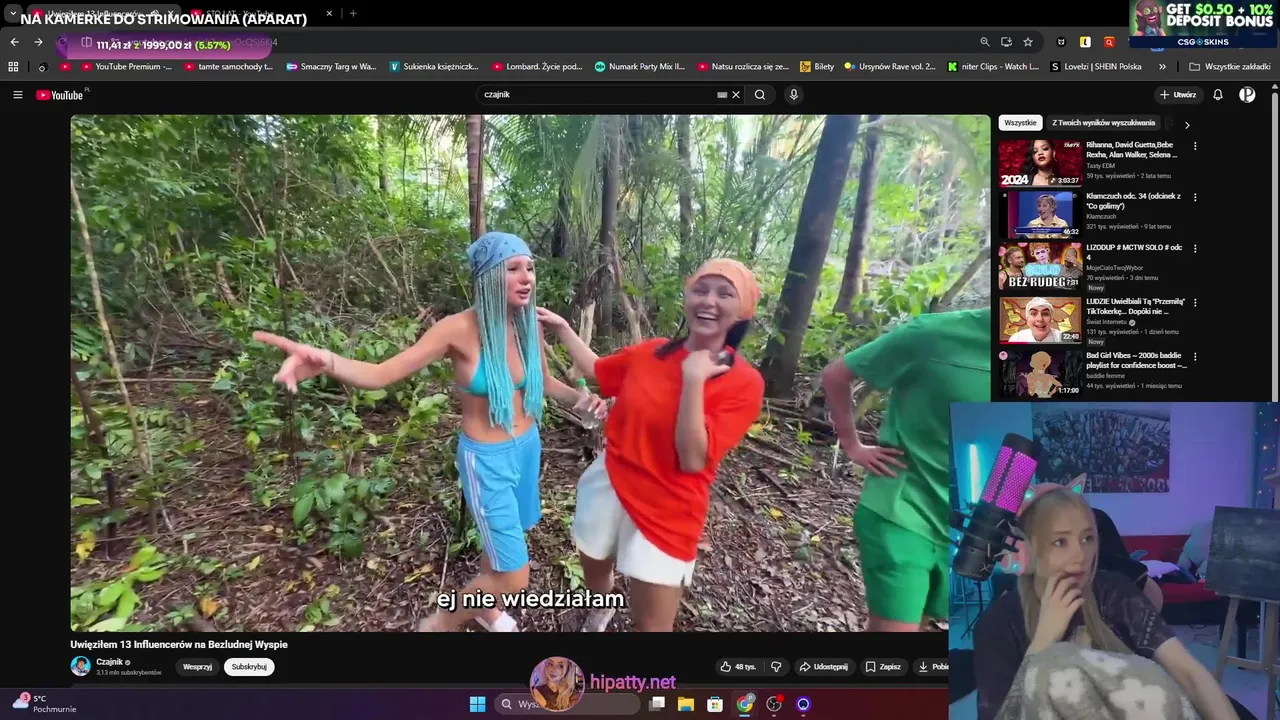Screen dimensions: 1280x720
Task: Bookmark this page with the star icon
Action: [1028, 42]
